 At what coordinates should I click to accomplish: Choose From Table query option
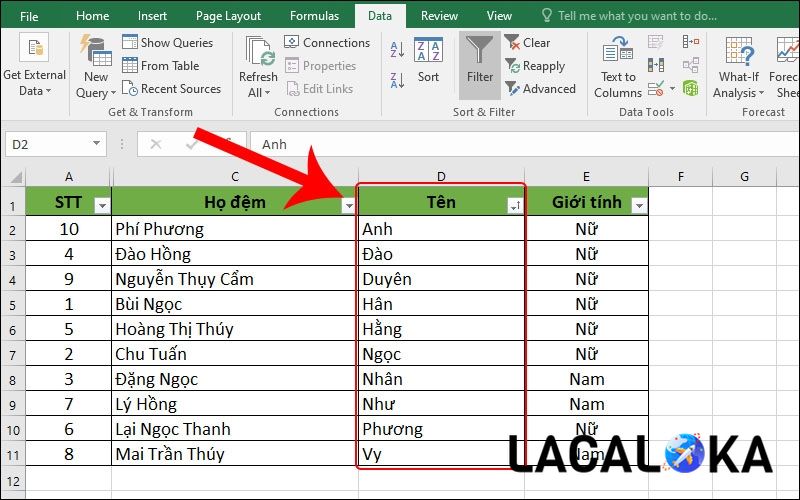click(x=160, y=65)
